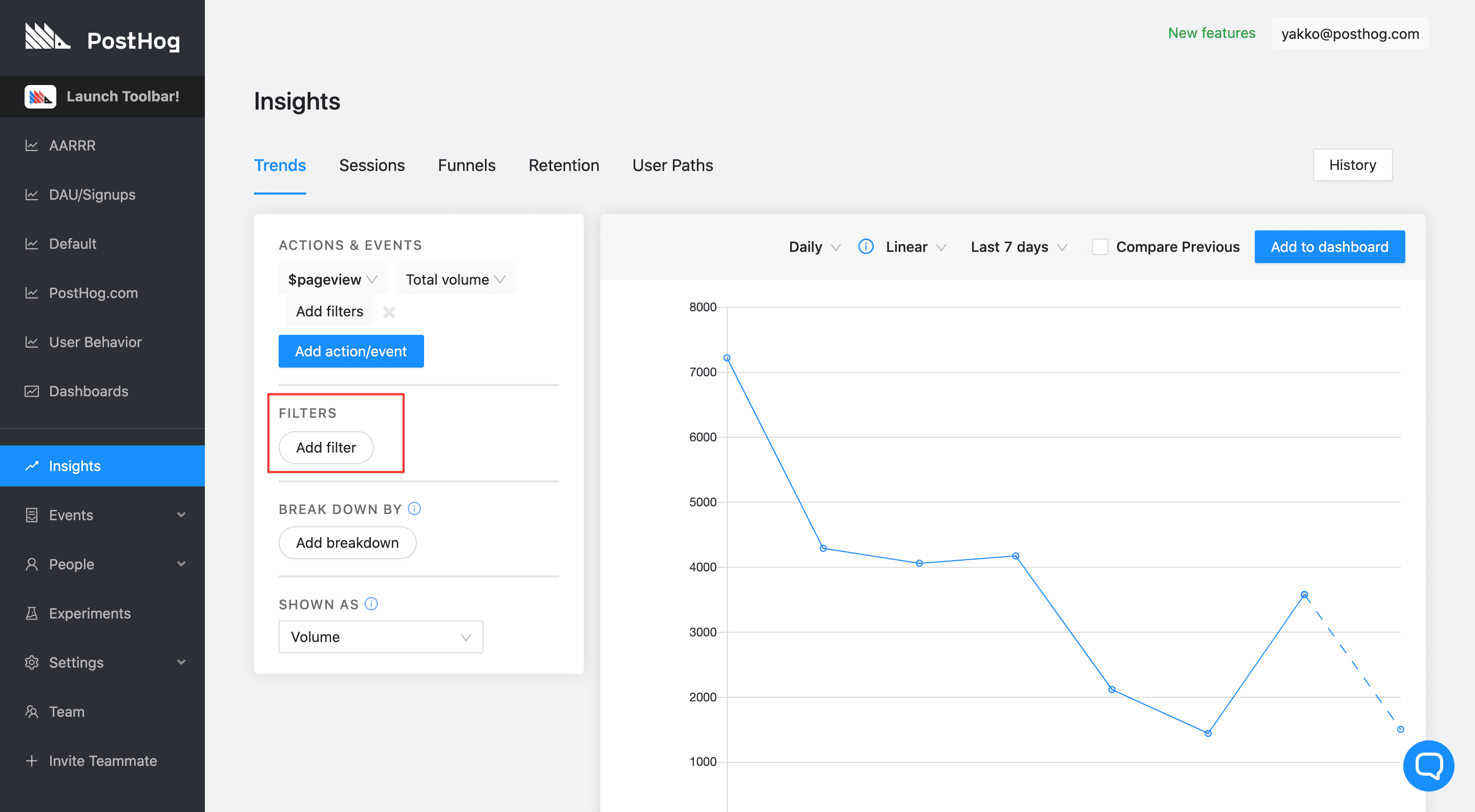Click Add filters under $pageview
The width and height of the screenshot is (1475, 812).
(330, 311)
